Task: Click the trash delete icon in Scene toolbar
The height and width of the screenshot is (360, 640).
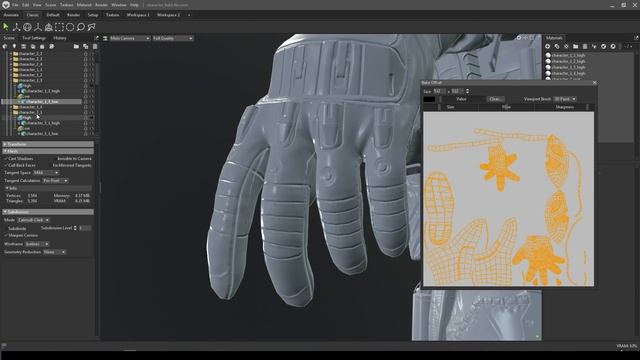Action: click(95, 47)
